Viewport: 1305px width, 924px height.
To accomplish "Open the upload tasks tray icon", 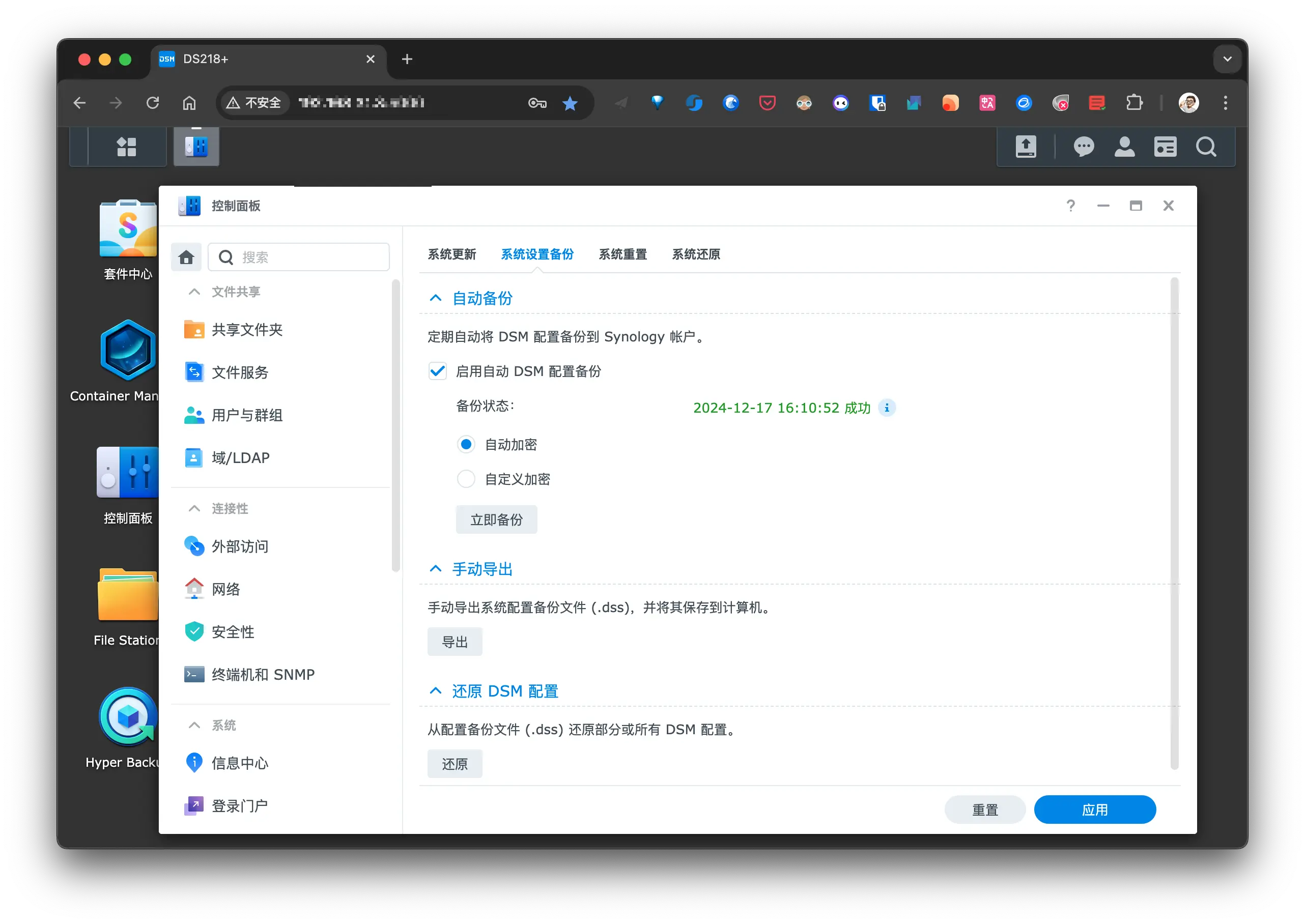I will [1026, 147].
